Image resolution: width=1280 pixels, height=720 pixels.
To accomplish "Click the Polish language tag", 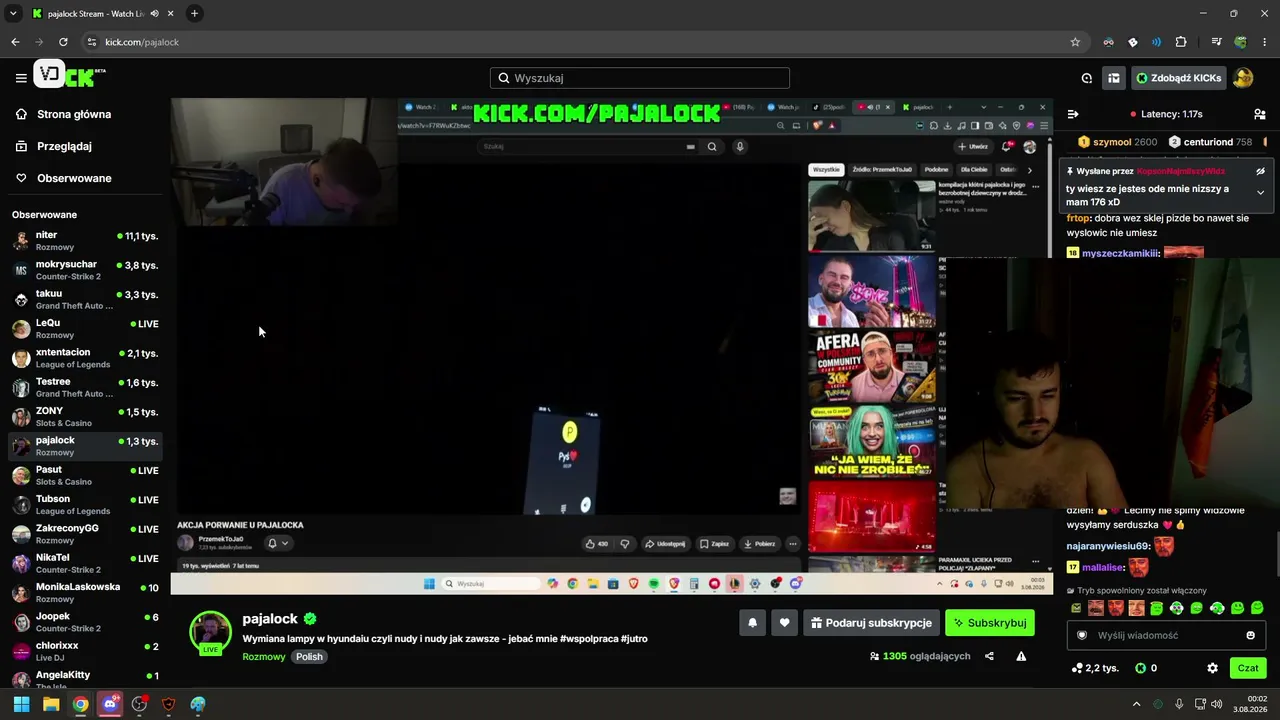I will 309,657.
